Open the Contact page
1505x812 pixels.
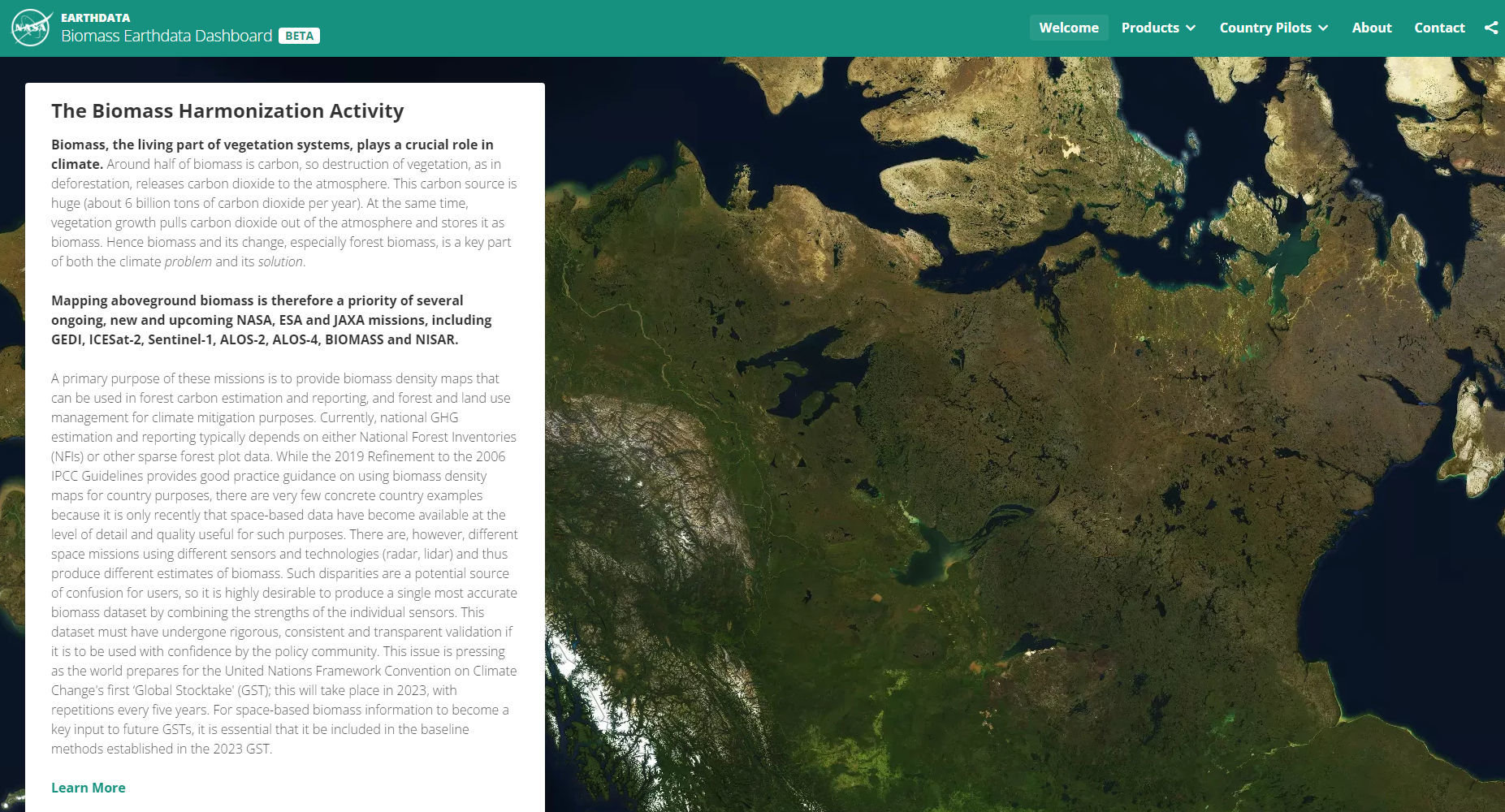[x=1439, y=28]
